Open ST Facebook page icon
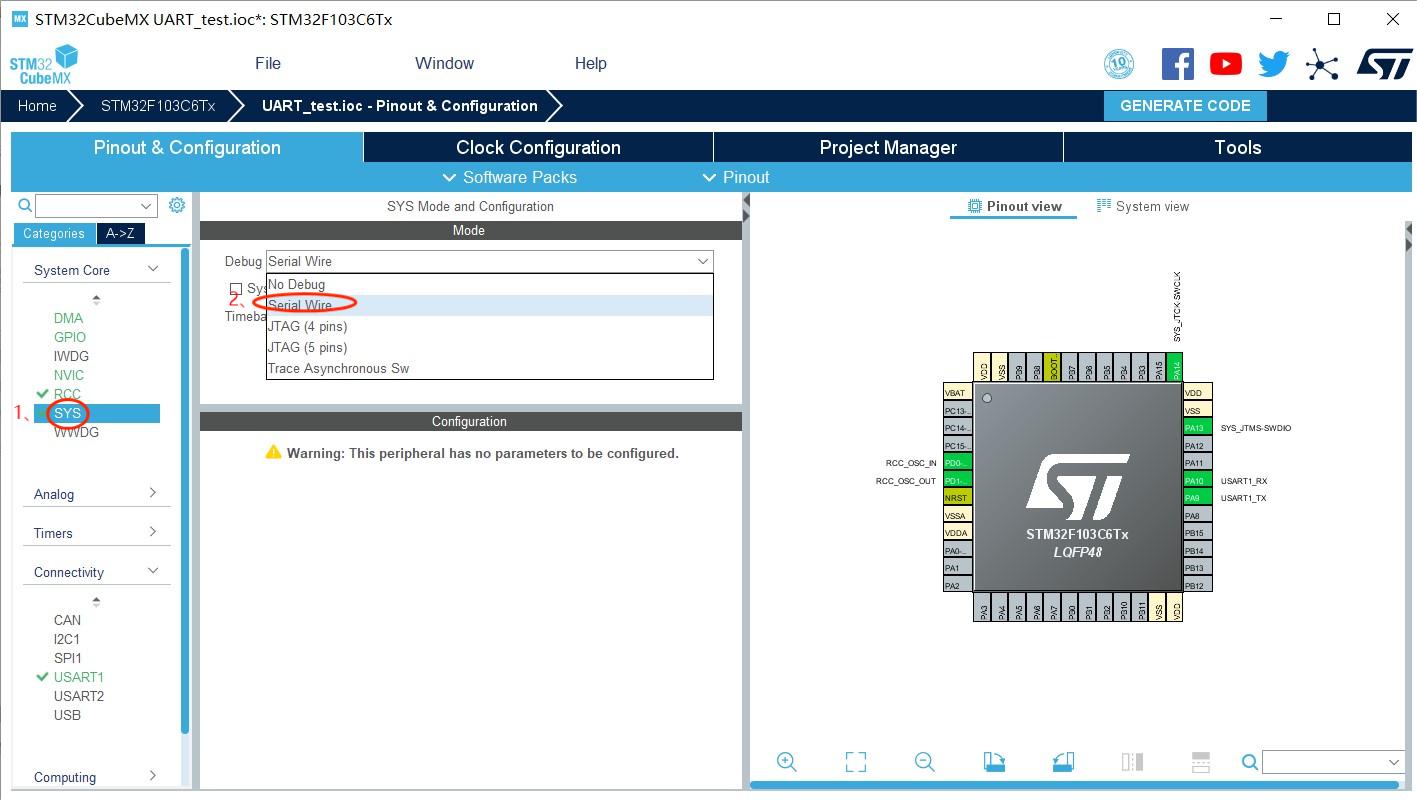The height and width of the screenshot is (800, 1417). (x=1177, y=64)
